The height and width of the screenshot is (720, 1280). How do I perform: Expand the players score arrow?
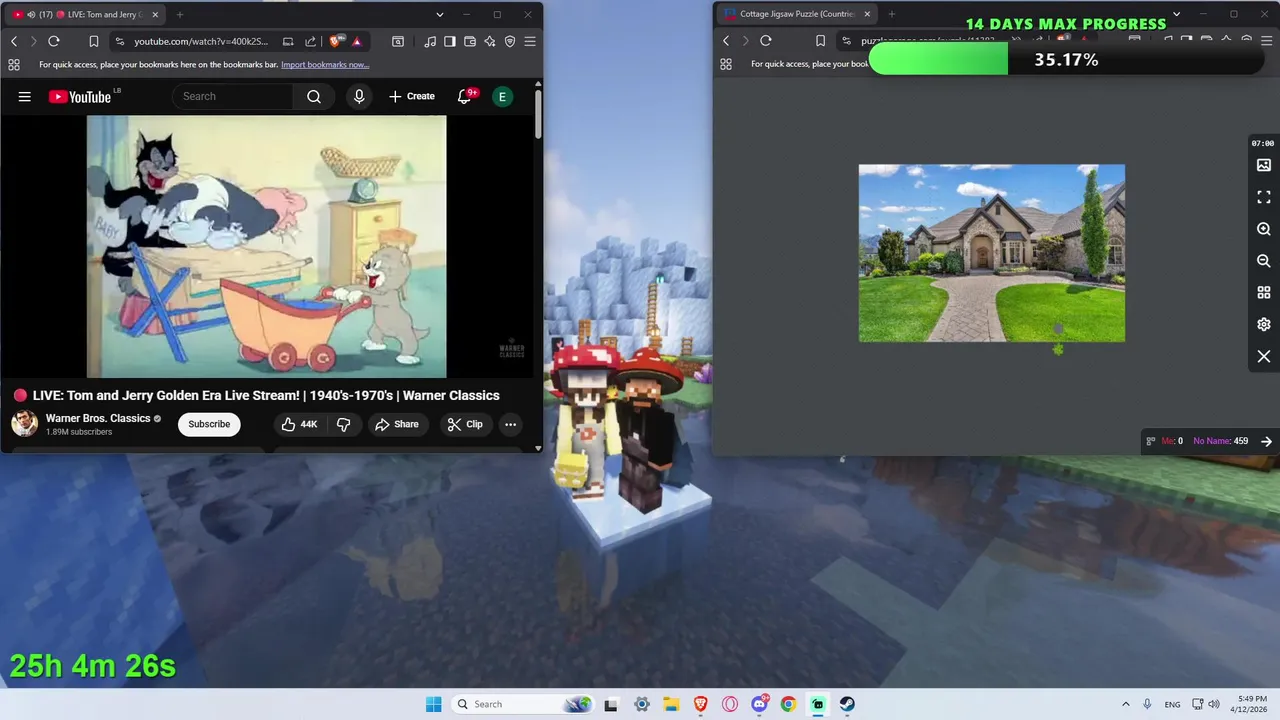click(1267, 441)
